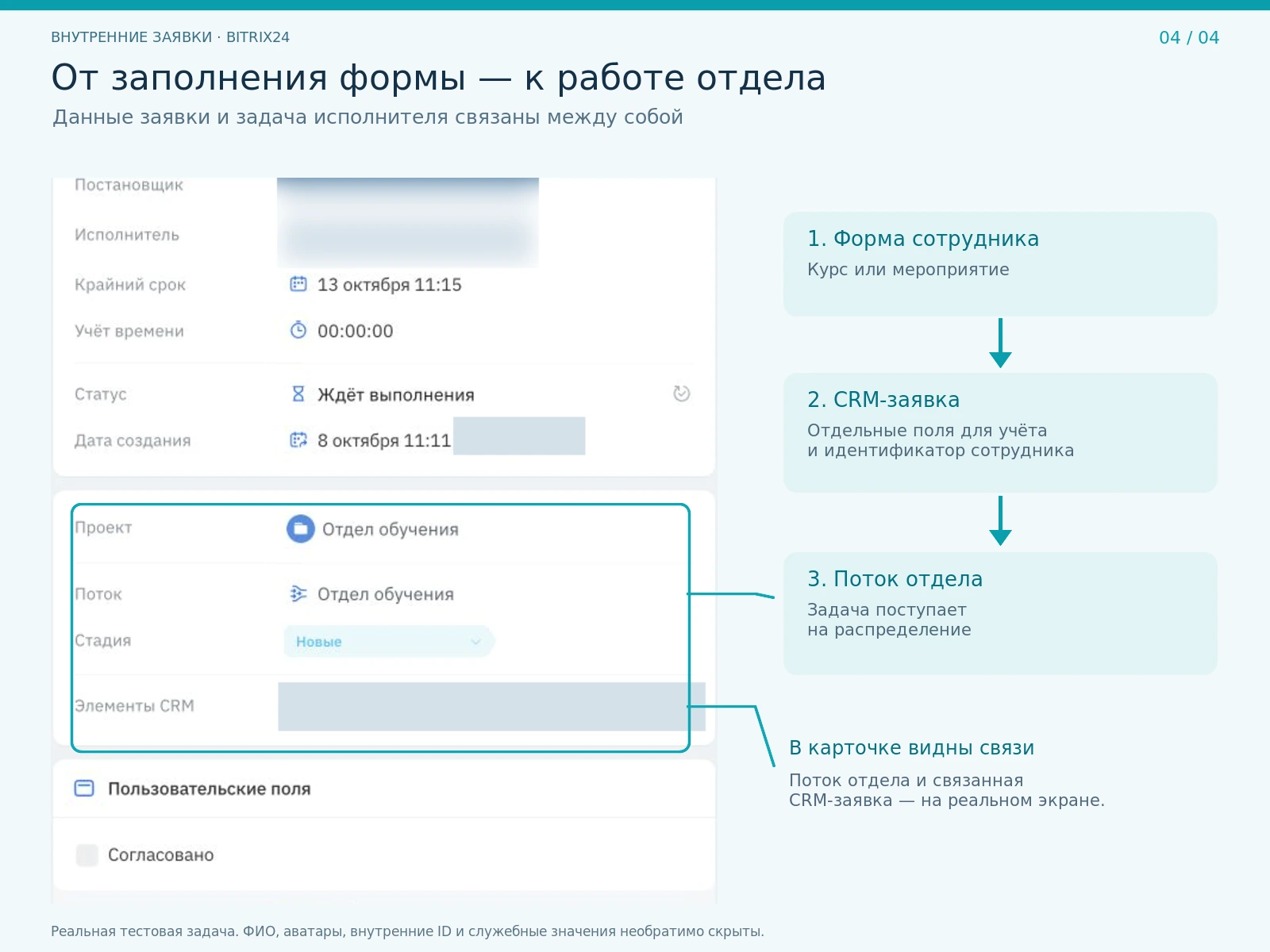Click the Пользовательские поля header
The width and height of the screenshot is (1270, 952).
210,789
